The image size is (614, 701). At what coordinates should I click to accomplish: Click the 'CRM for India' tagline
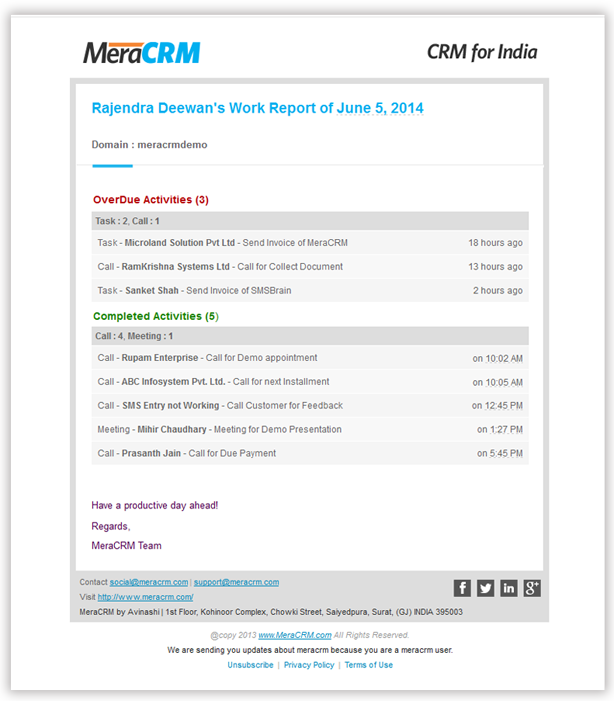[x=482, y=52]
